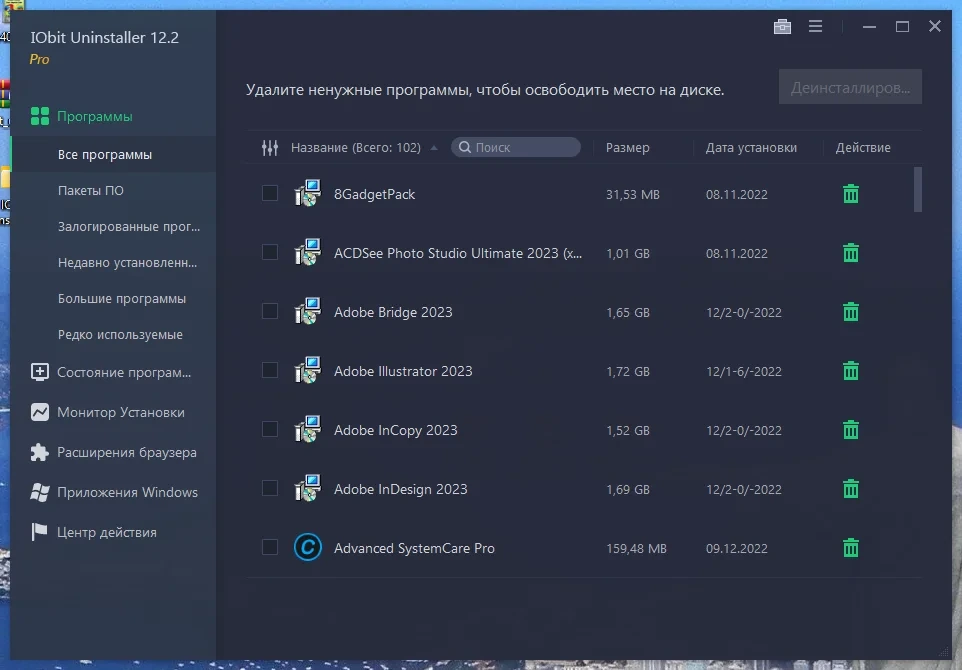
Task: Sort programs by Дата установки column
Action: tap(751, 148)
